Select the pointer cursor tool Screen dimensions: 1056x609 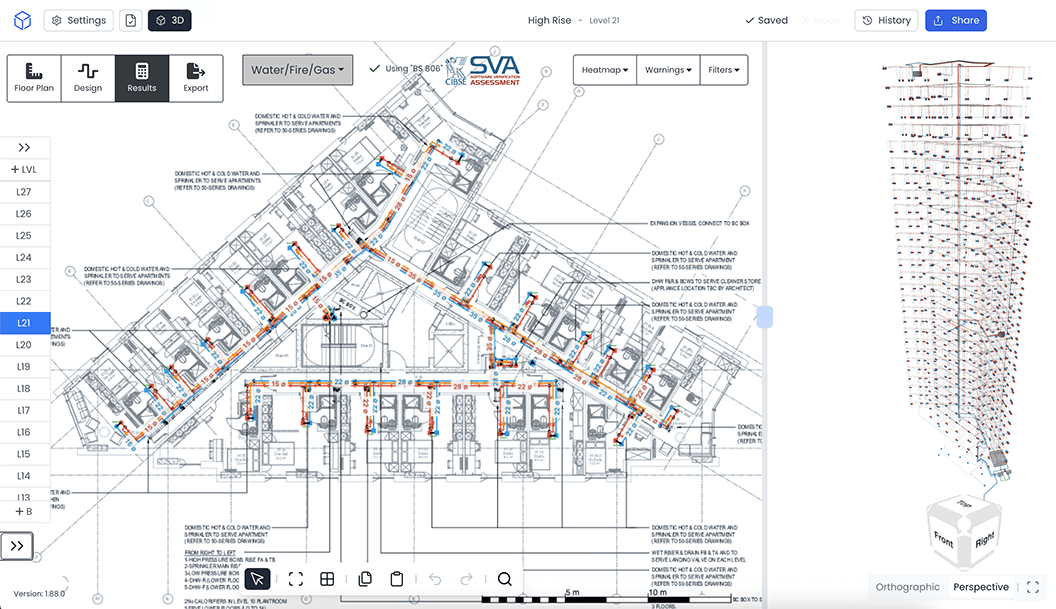[x=257, y=579]
